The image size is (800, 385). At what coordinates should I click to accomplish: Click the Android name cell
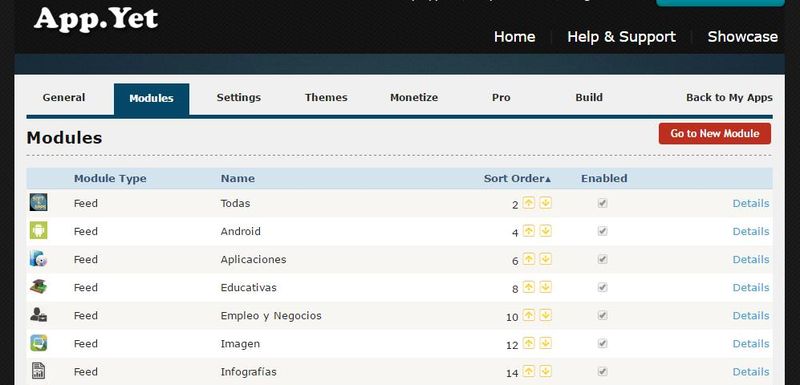240,231
